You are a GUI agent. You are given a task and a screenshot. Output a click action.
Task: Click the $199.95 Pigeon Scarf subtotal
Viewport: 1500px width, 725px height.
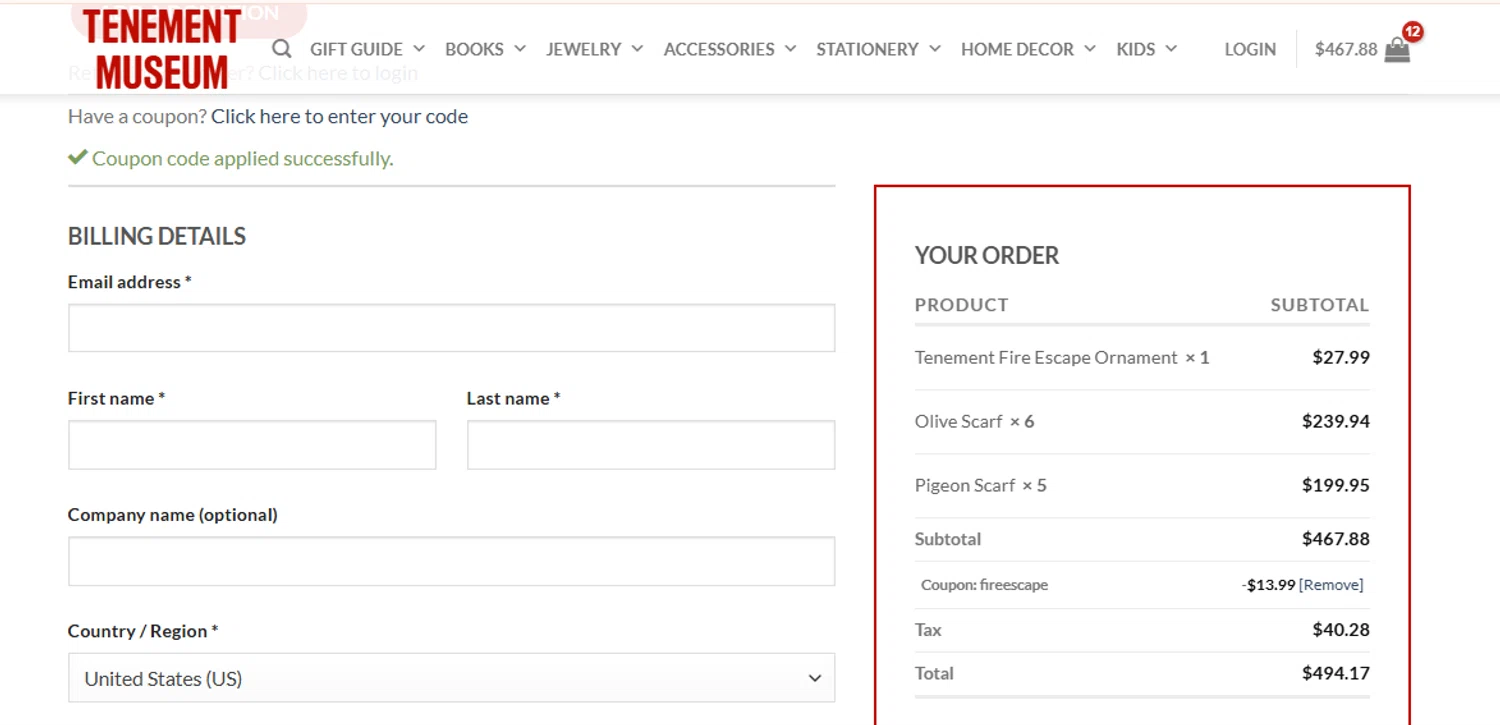[x=1335, y=485]
